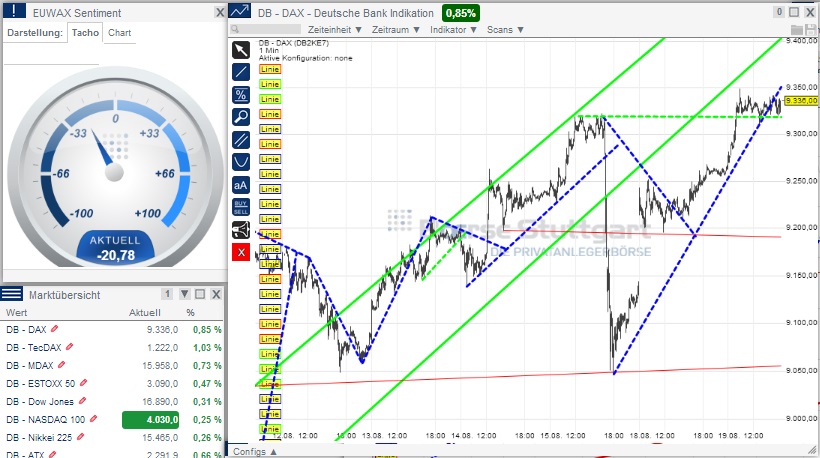The image size is (820, 458).
Task: Select the arrow pointer tool in chart toolbar
Action: tap(241, 50)
